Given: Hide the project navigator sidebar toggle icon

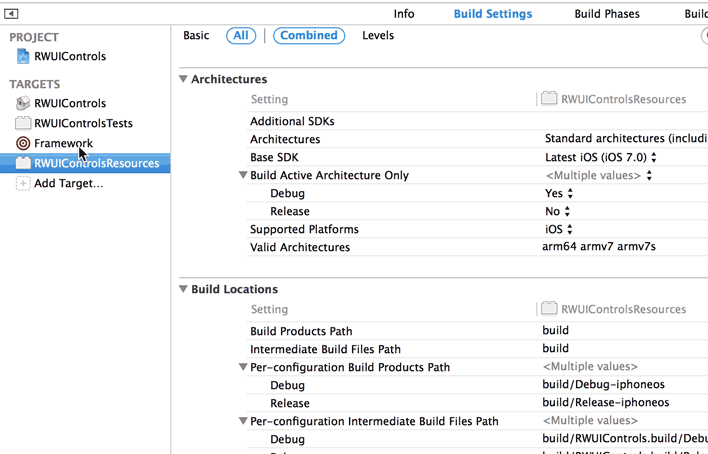Looking at the screenshot, I should click(11, 14).
